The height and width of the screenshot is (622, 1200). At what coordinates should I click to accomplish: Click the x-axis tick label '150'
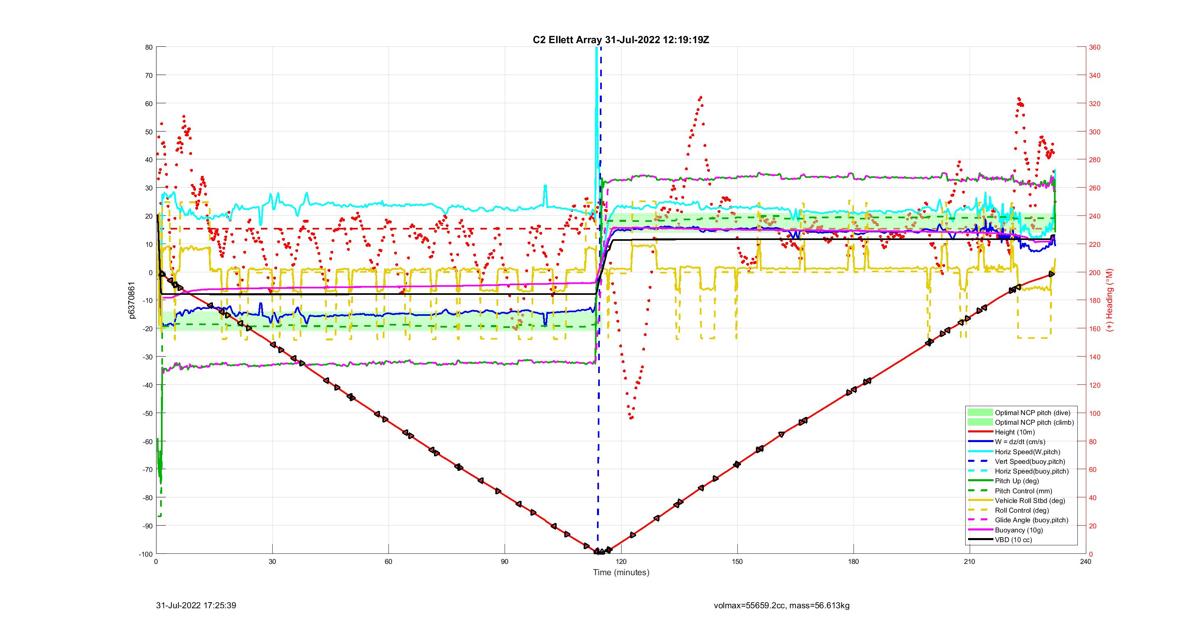pos(737,562)
